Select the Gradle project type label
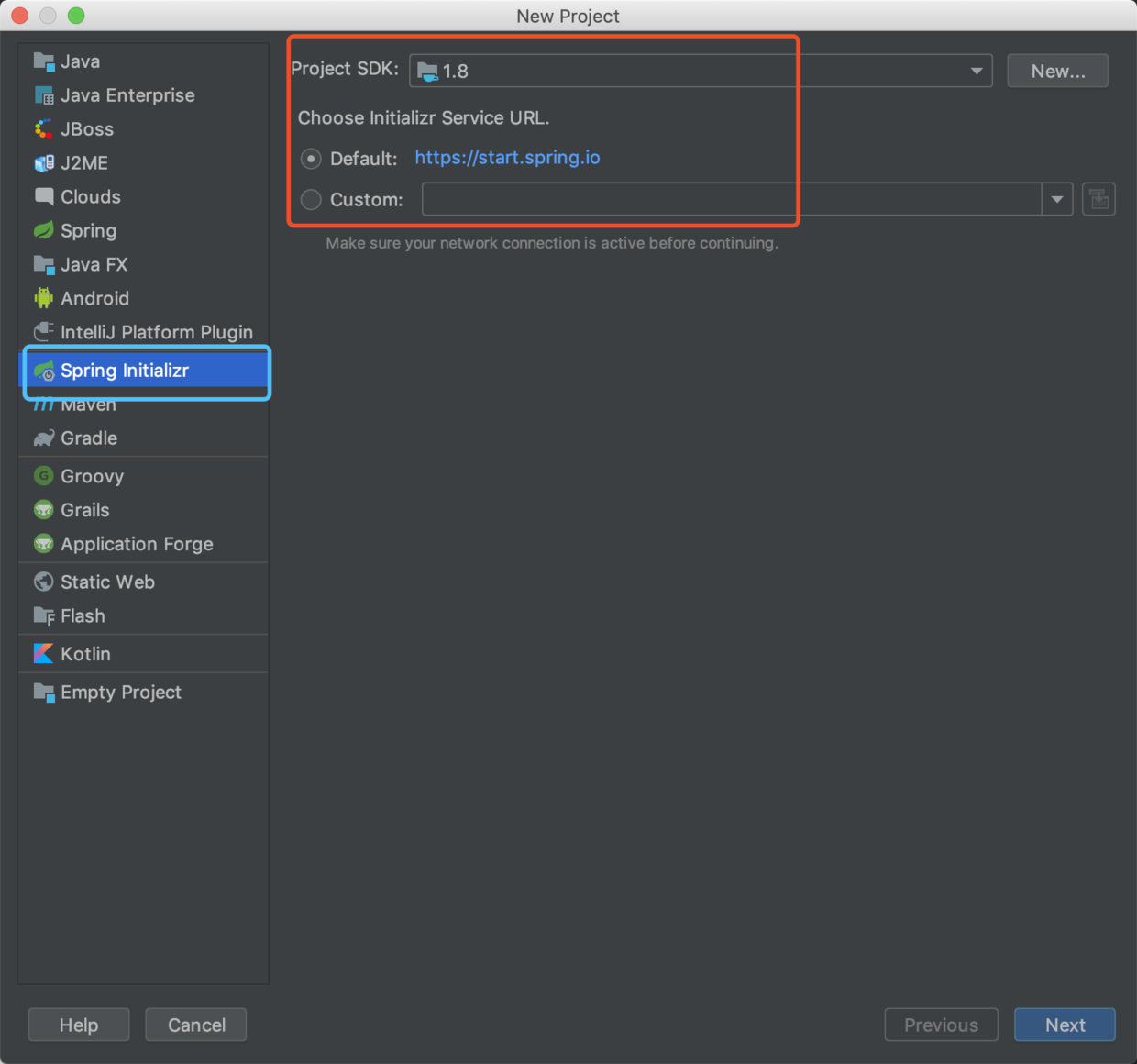 pyautogui.click(x=89, y=438)
